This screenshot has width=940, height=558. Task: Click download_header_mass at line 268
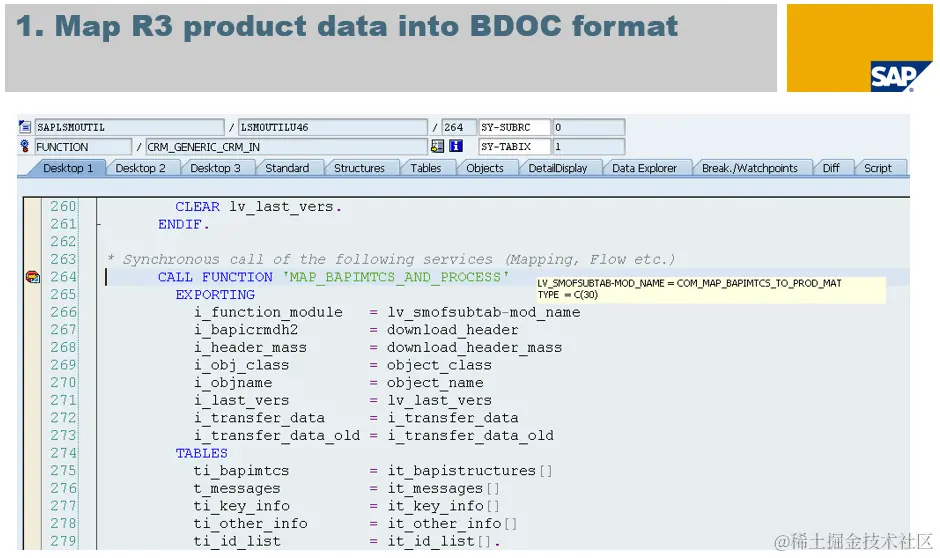474,348
